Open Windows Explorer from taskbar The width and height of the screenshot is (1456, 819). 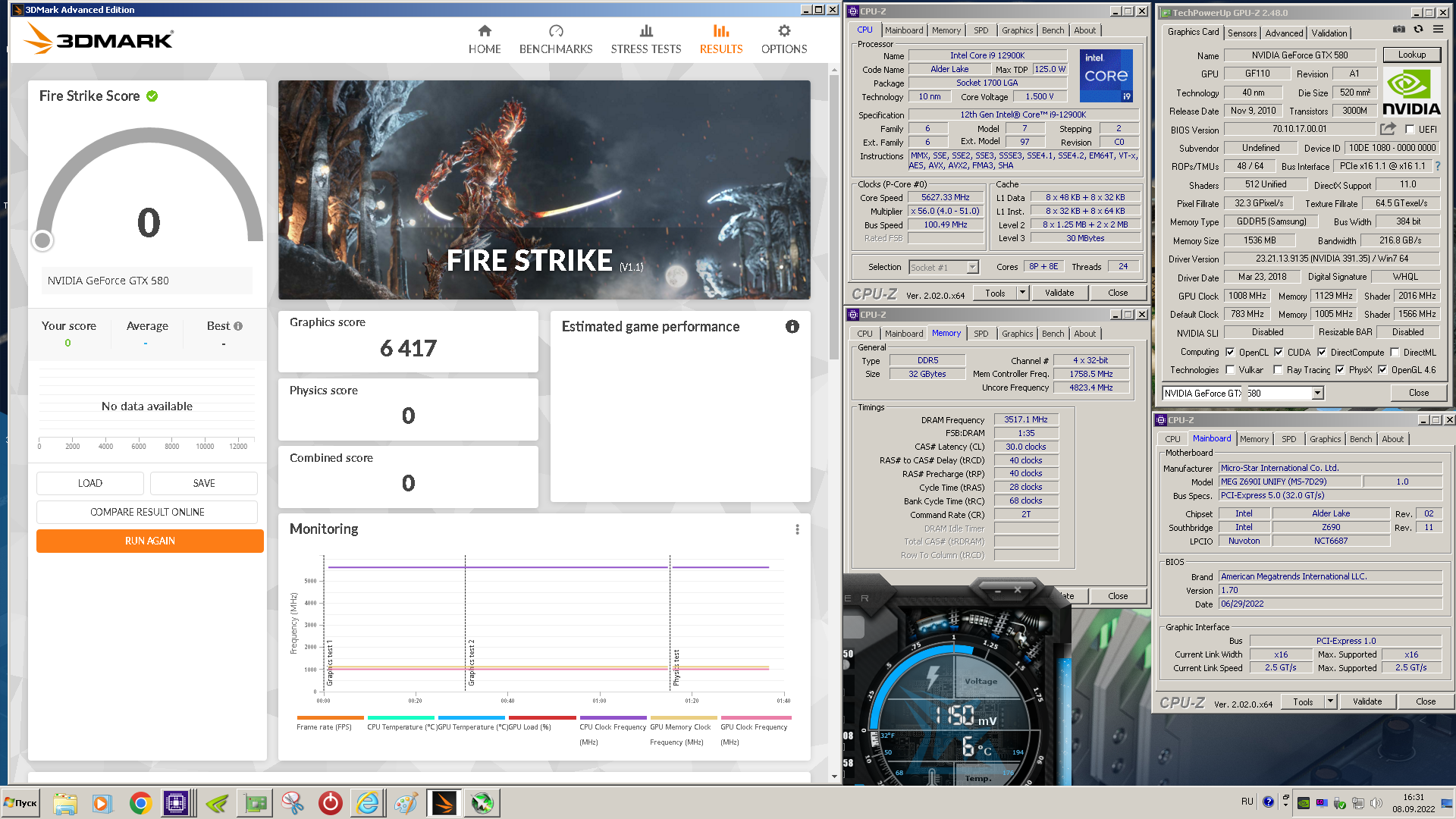(65, 803)
